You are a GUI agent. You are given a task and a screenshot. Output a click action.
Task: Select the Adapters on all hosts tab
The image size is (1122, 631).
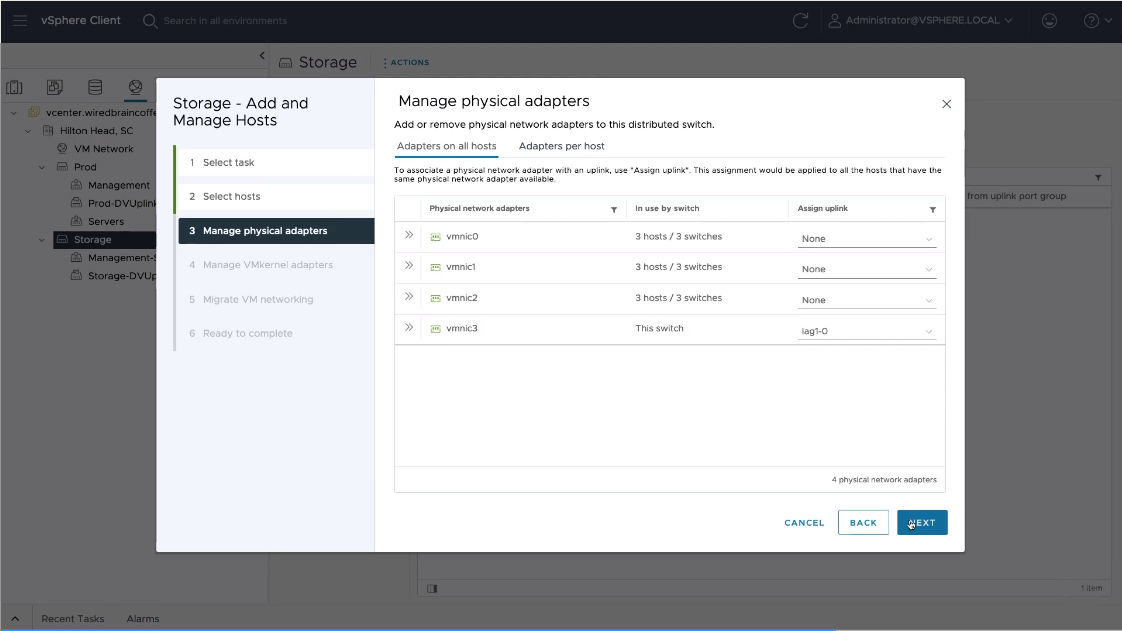click(446, 146)
